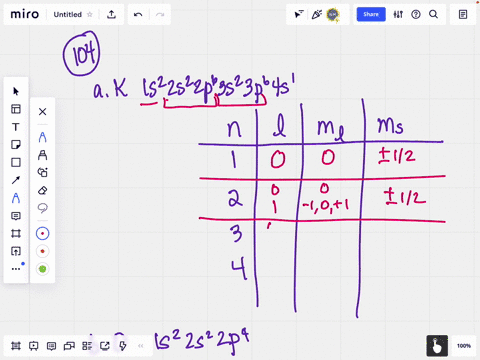Select the Connection line arrow tool
The image size is (480, 360).
coord(16,180)
